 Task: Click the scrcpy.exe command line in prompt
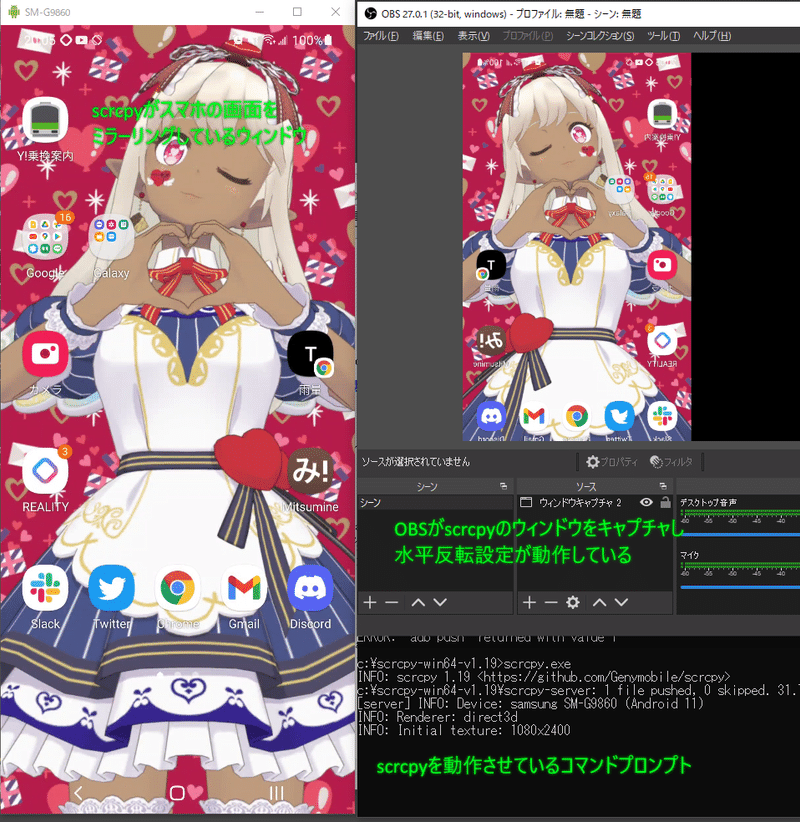464,664
